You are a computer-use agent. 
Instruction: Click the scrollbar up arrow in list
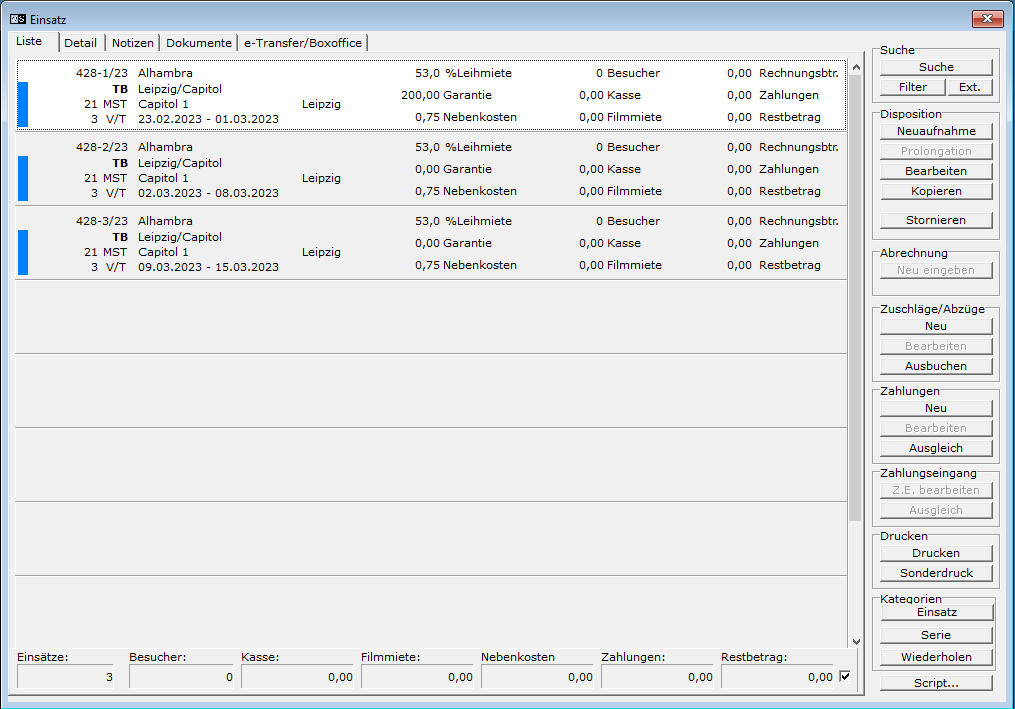click(855, 67)
